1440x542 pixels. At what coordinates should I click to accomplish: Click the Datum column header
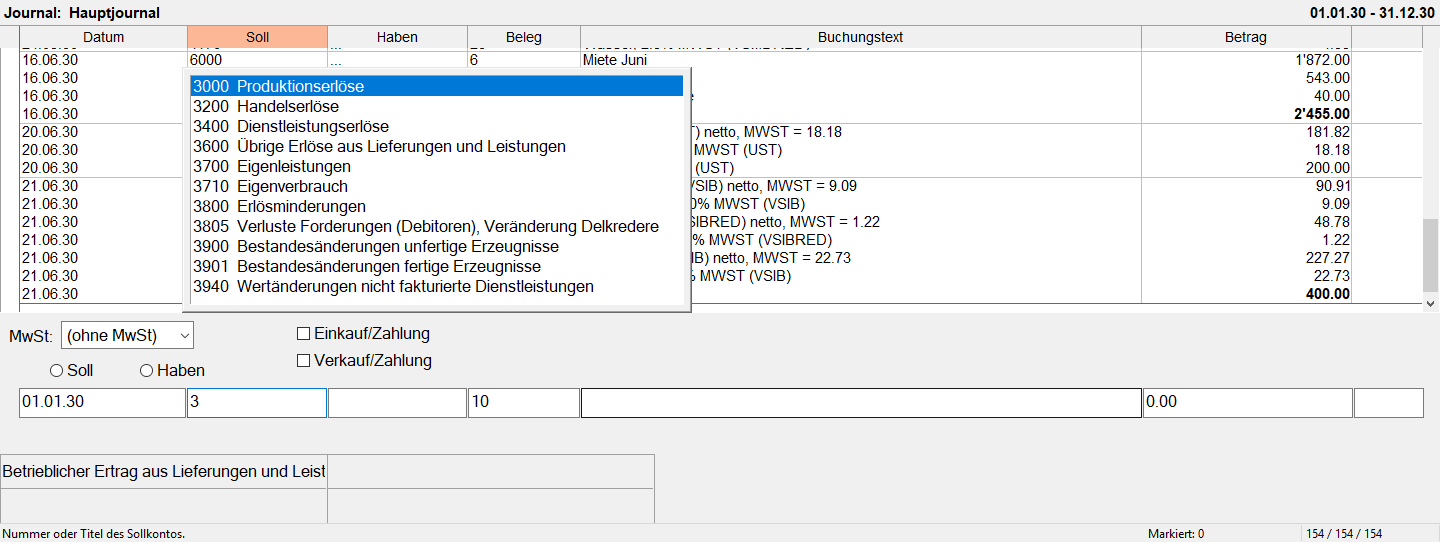[x=104, y=37]
